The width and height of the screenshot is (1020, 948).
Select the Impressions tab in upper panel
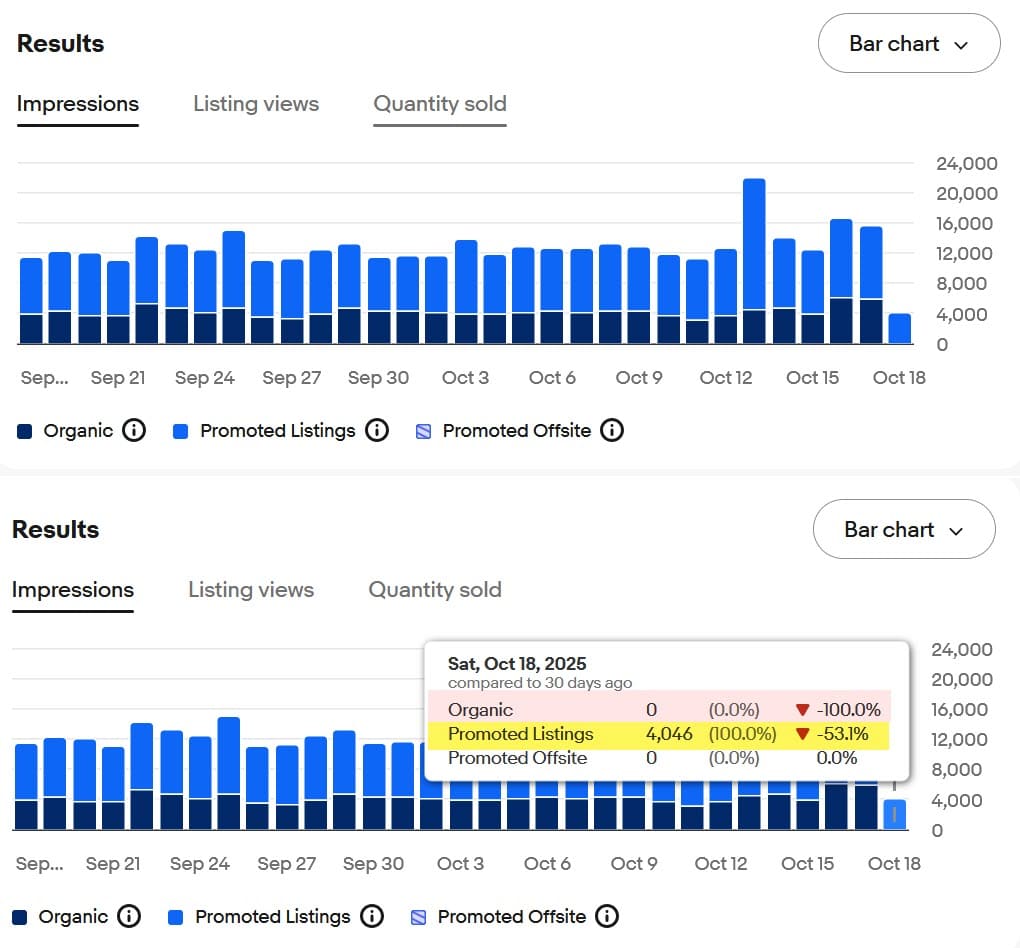coord(78,104)
